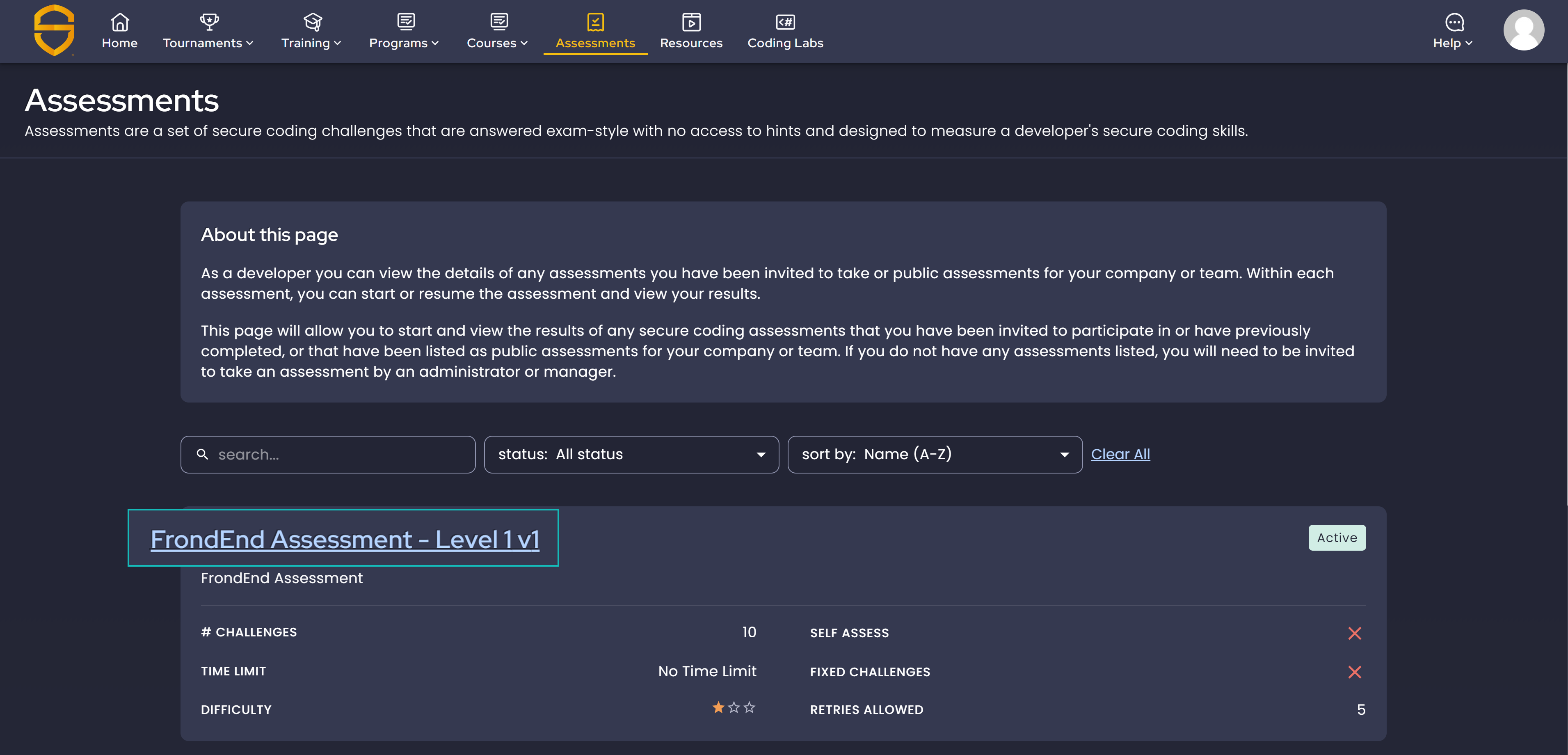The height and width of the screenshot is (755, 1568).
Task: Click the # CHALLENGES label
Action: tap(248, 633)
